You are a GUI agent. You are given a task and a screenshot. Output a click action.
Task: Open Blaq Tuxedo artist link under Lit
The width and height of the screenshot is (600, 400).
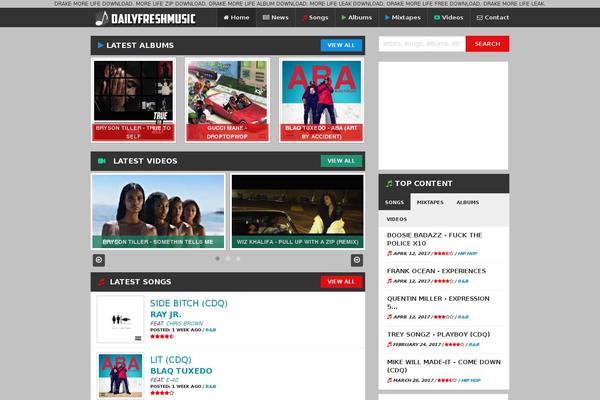[x=181, y=371]
